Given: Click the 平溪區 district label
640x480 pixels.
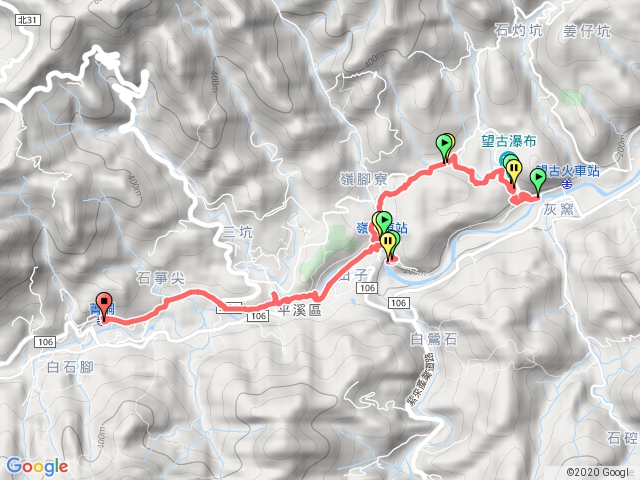Looking at the screenshot, I should [300, 310].
